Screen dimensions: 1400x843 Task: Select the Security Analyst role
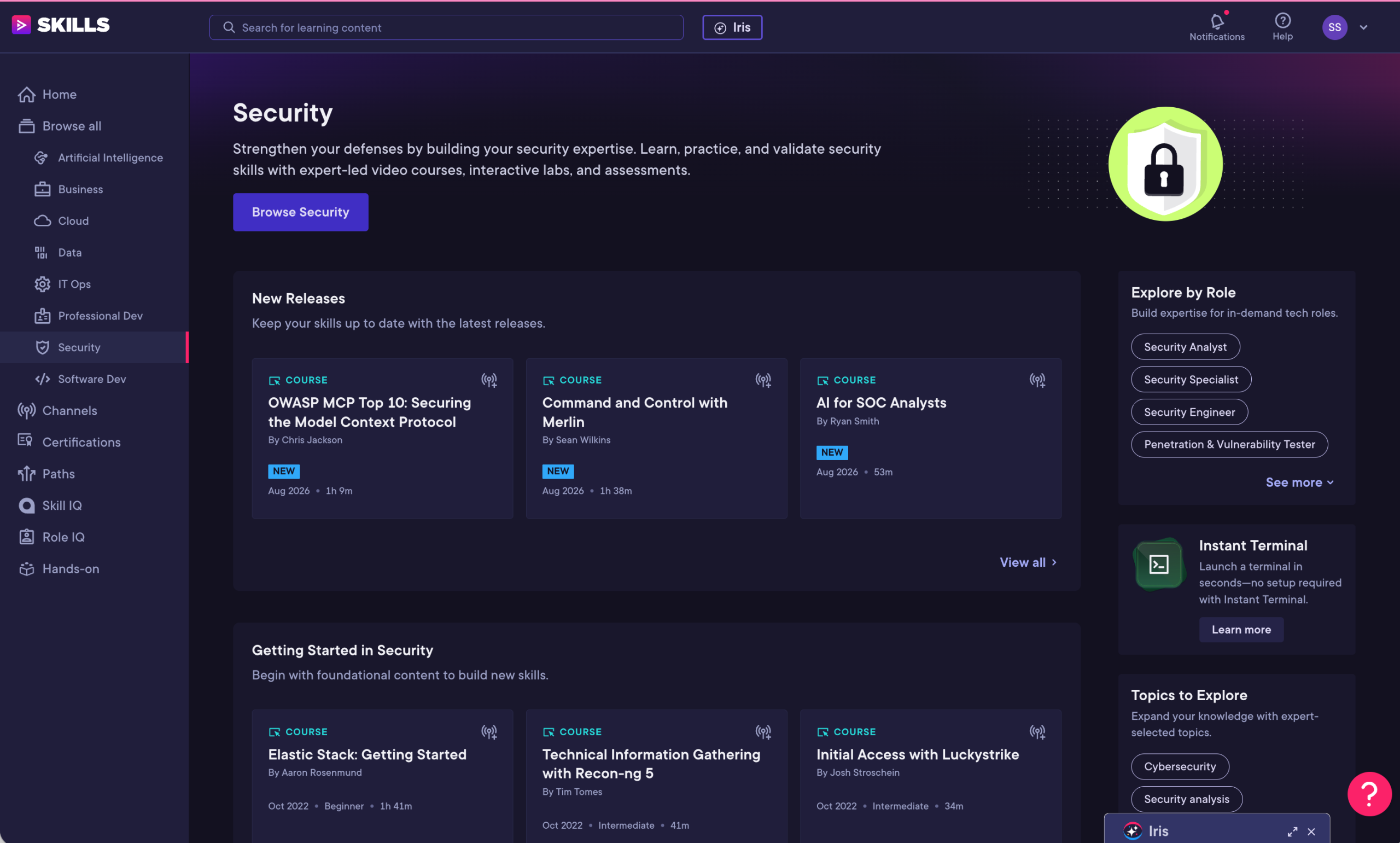point(1185,346)
